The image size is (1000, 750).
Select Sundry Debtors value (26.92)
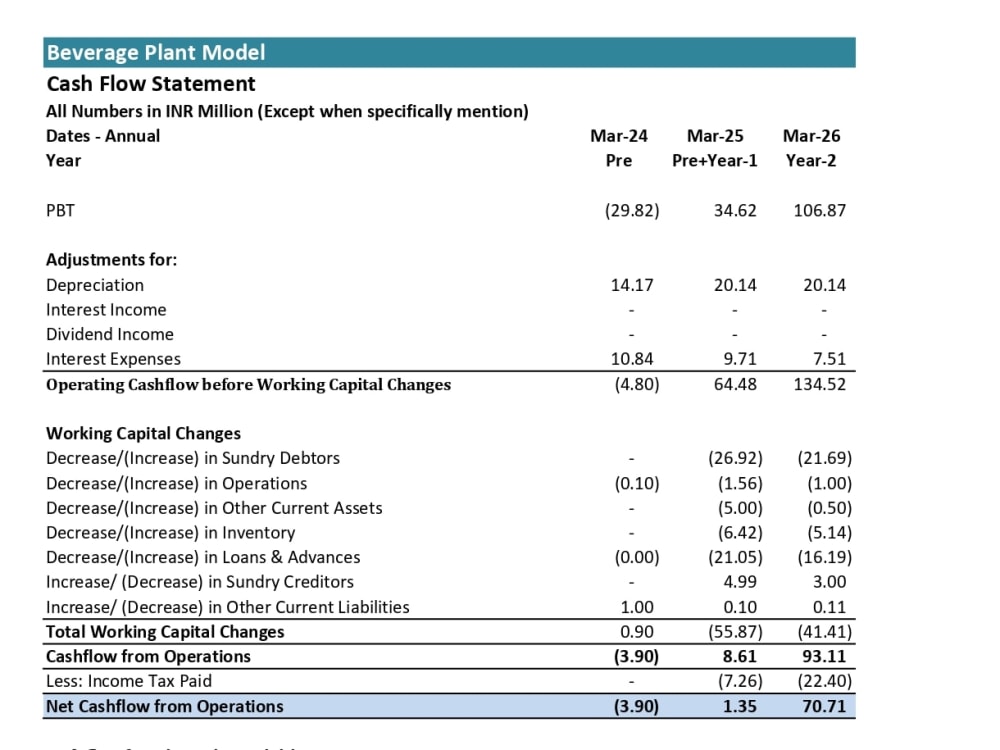tap(735, 459)
